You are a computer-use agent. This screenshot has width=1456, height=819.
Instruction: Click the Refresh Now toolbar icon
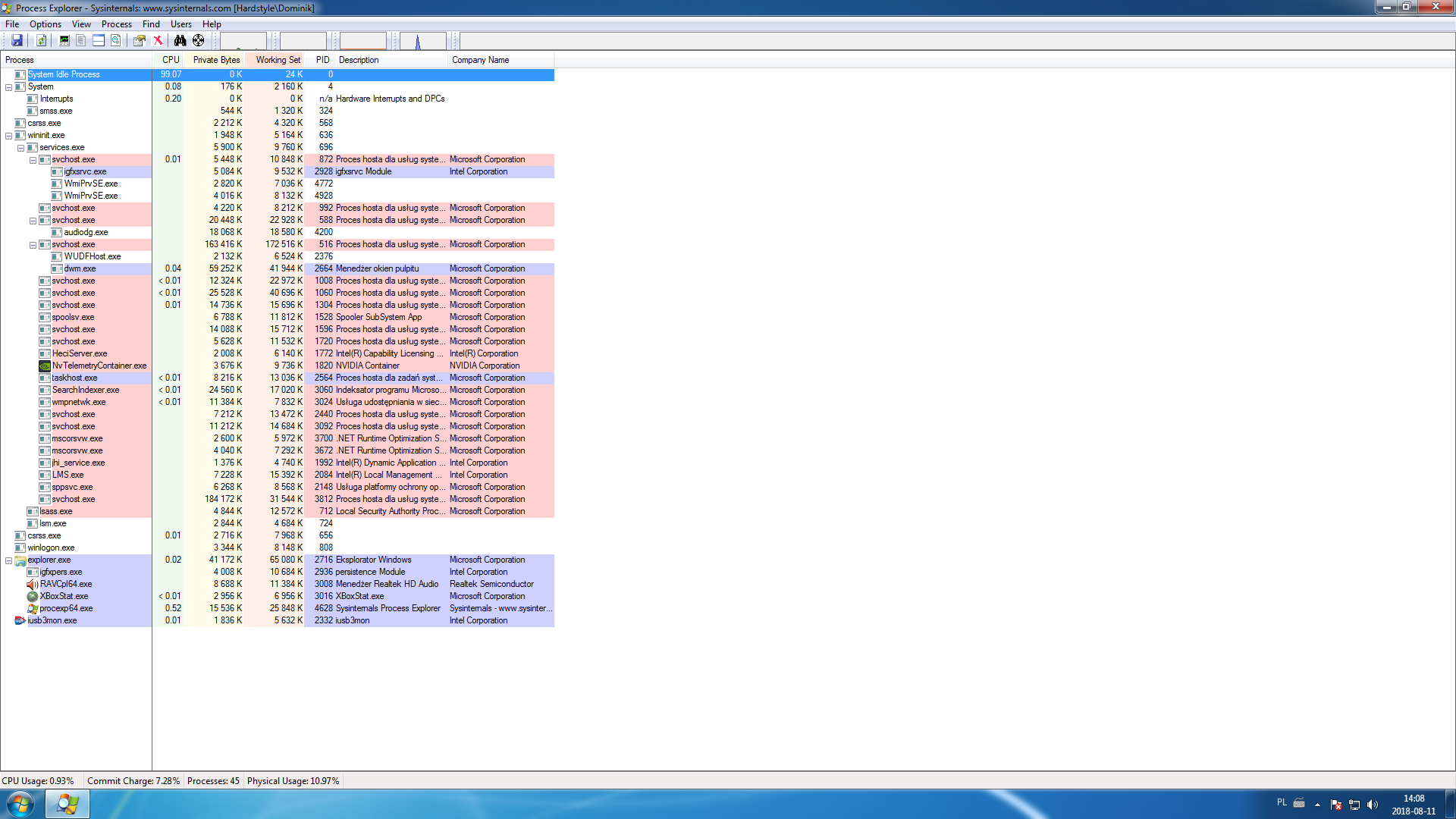click(42, 41)
